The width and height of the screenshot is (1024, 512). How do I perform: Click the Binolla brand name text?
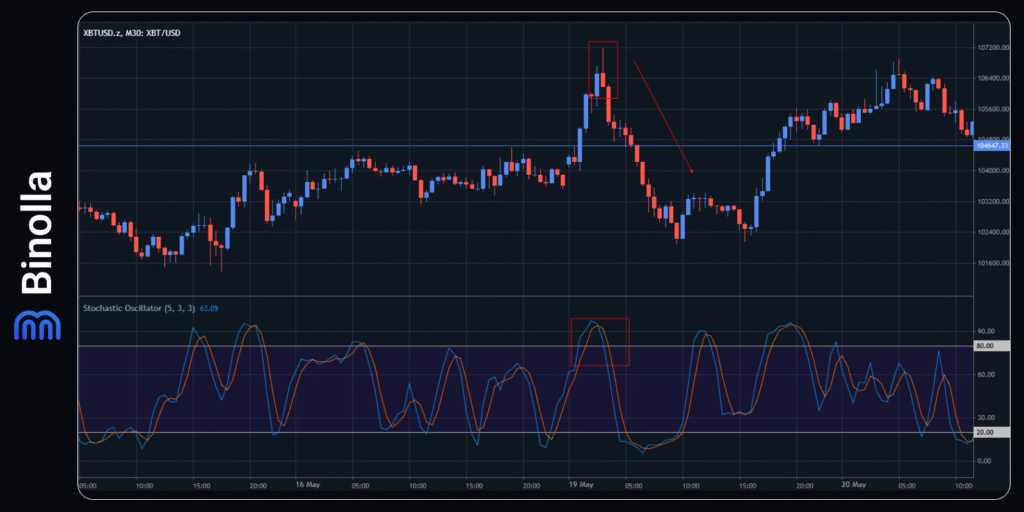tap(37, 232)
